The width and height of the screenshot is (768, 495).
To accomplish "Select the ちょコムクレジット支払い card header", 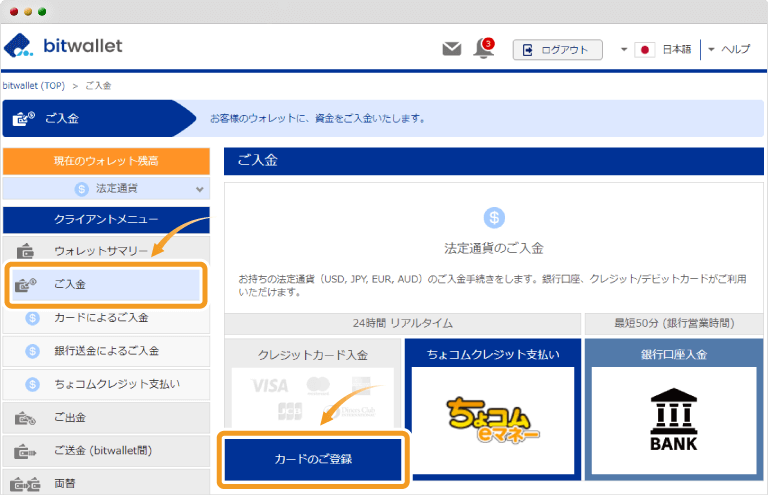I will (493, 354).
